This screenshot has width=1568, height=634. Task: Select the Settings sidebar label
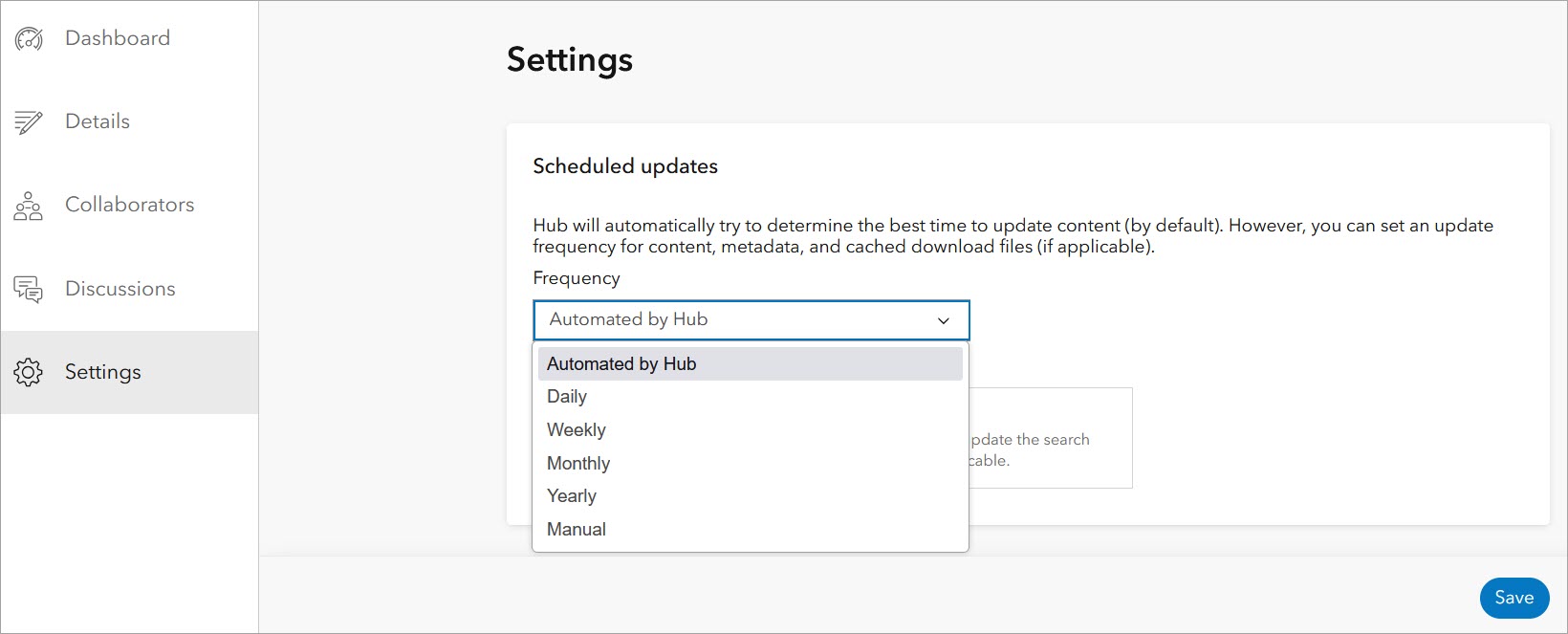[103, 372]
